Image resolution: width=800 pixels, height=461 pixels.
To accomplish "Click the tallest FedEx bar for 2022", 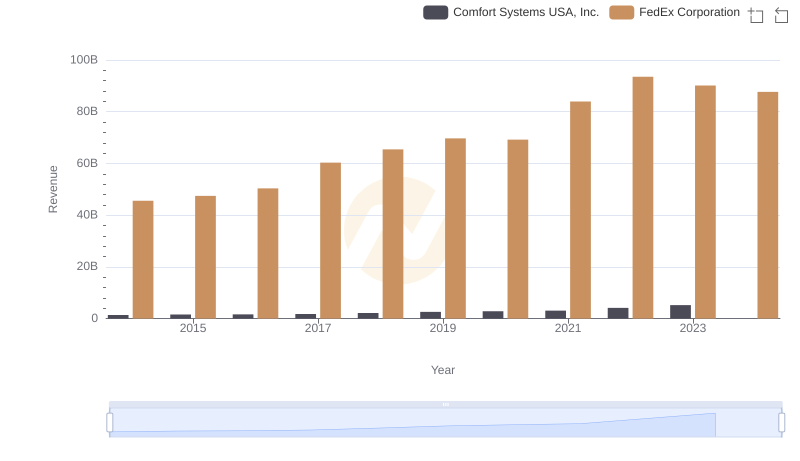I will [x=643, y=198].
